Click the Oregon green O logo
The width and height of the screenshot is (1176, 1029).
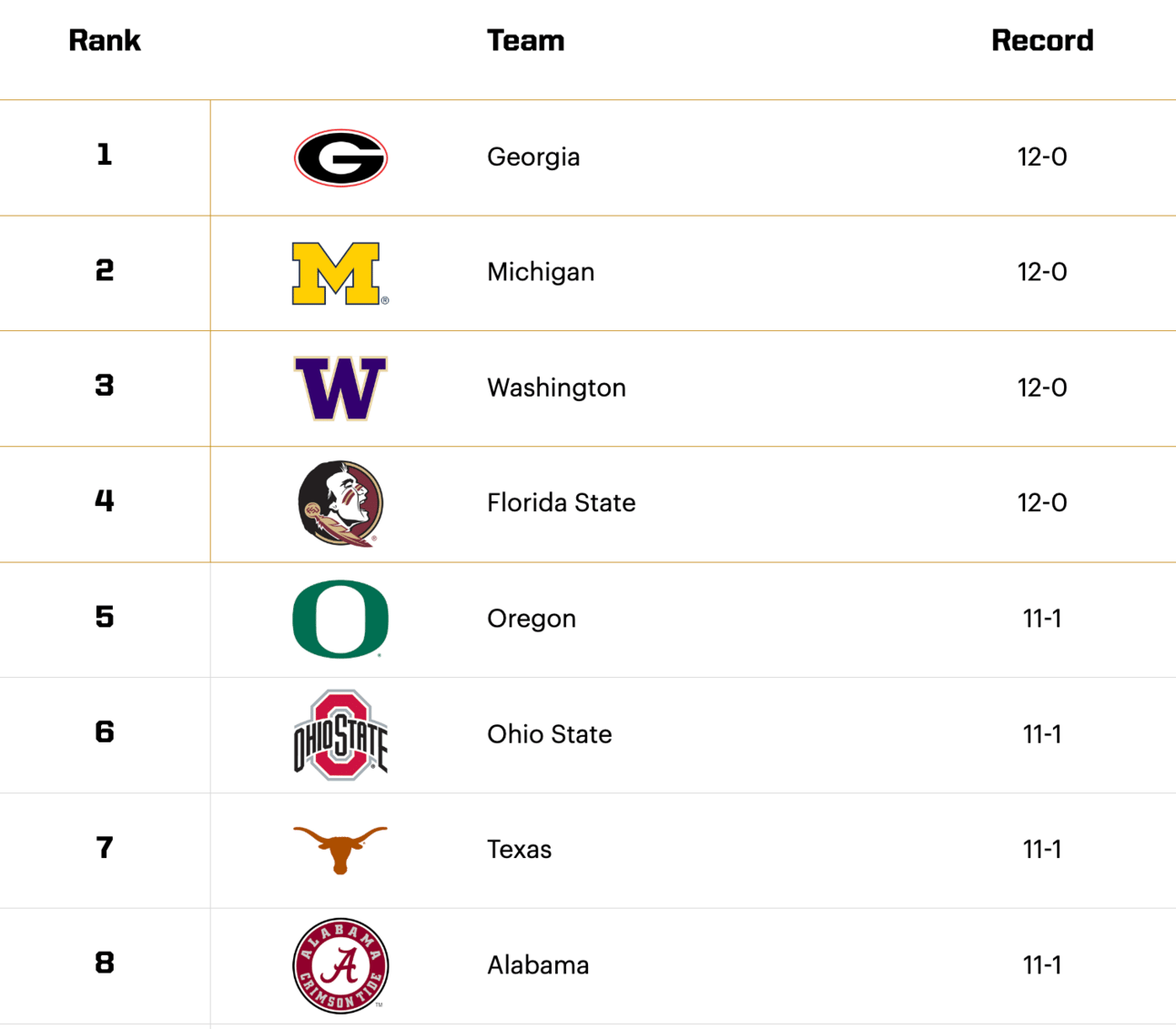click(340, 619)
